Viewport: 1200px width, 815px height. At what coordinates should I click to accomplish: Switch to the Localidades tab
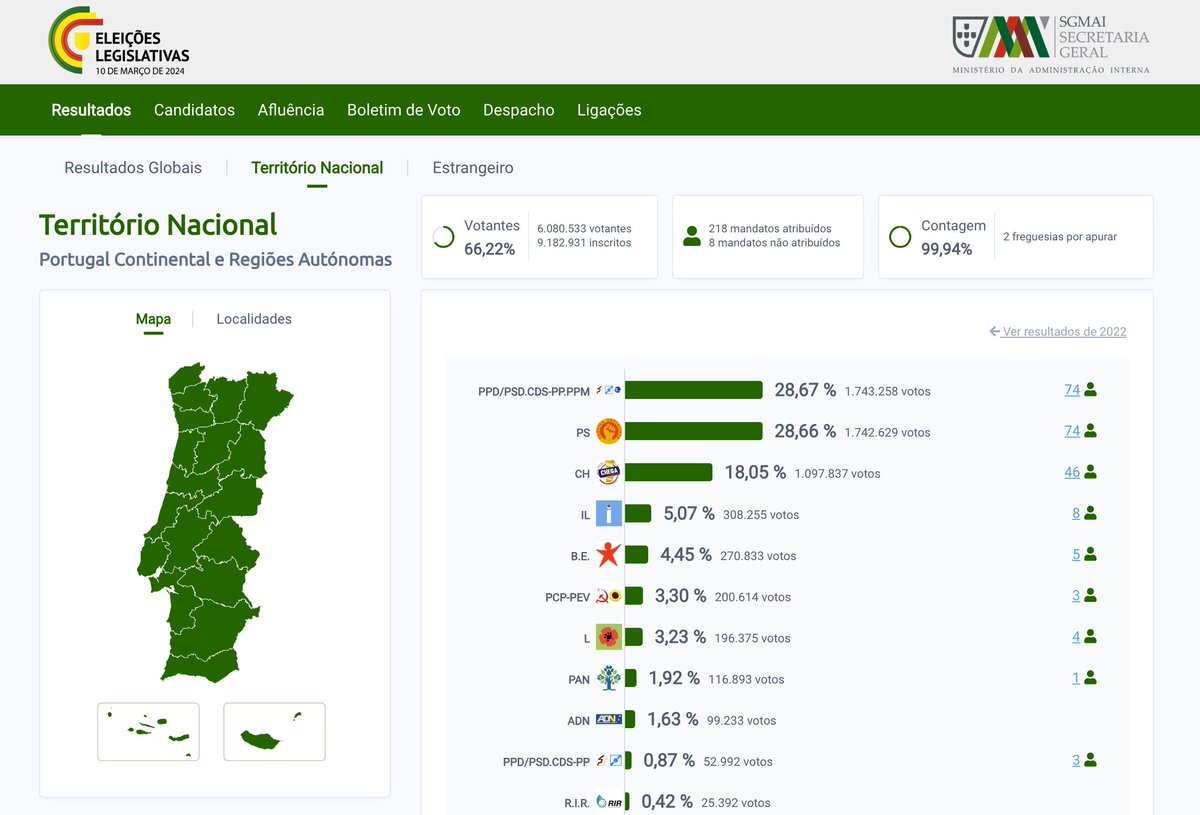pos(254,319)
